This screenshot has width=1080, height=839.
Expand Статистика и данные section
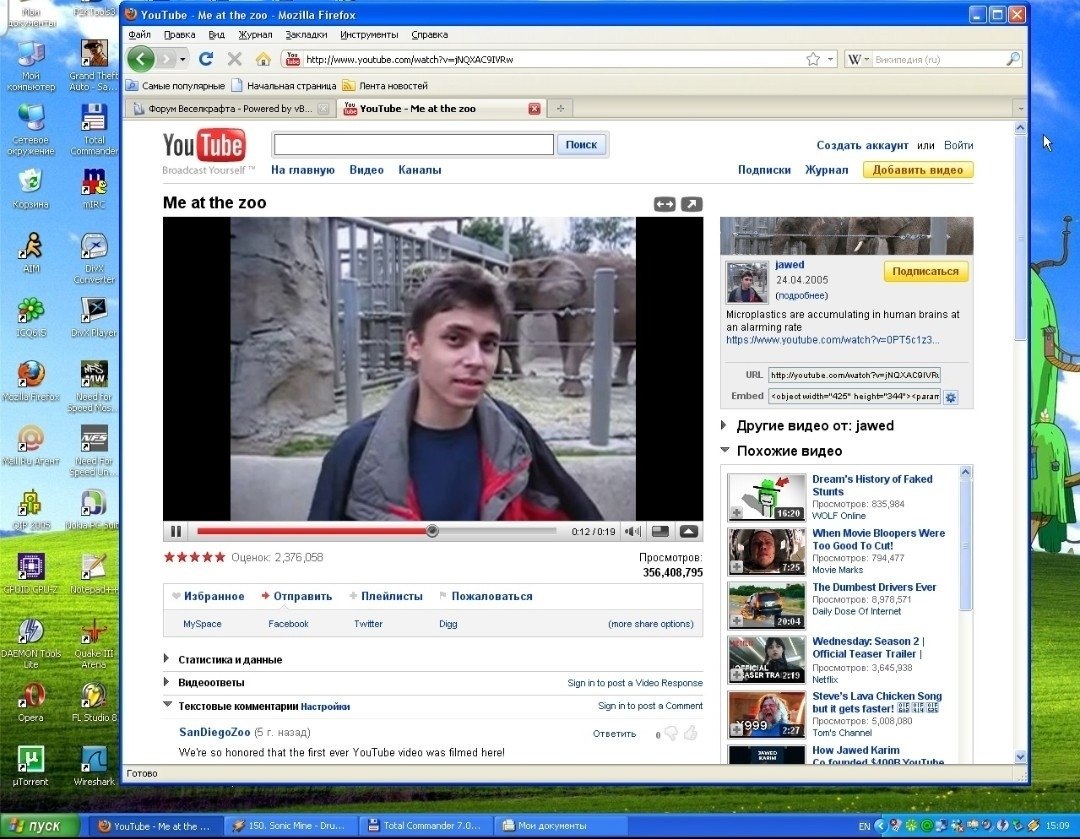(x=166, y=659)
